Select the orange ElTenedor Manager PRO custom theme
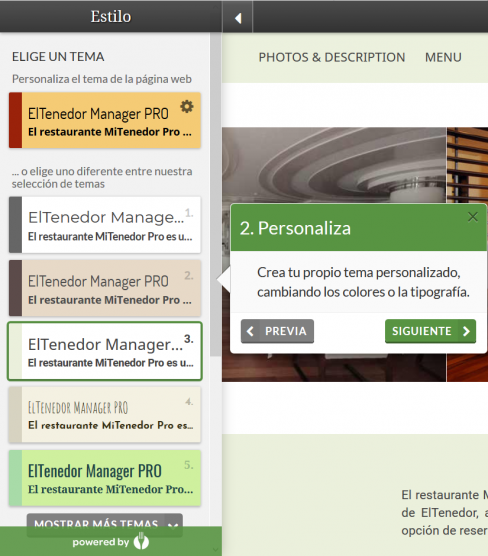Screen dimensions: 488x556 pyautogui.click(x=105, y=120)
